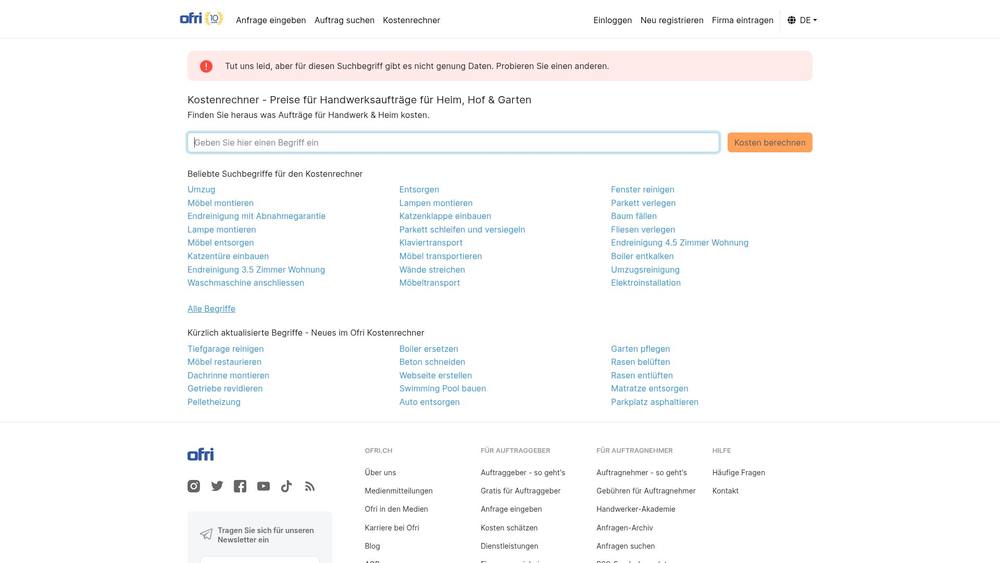Open Parkett verlegen link

643,203
